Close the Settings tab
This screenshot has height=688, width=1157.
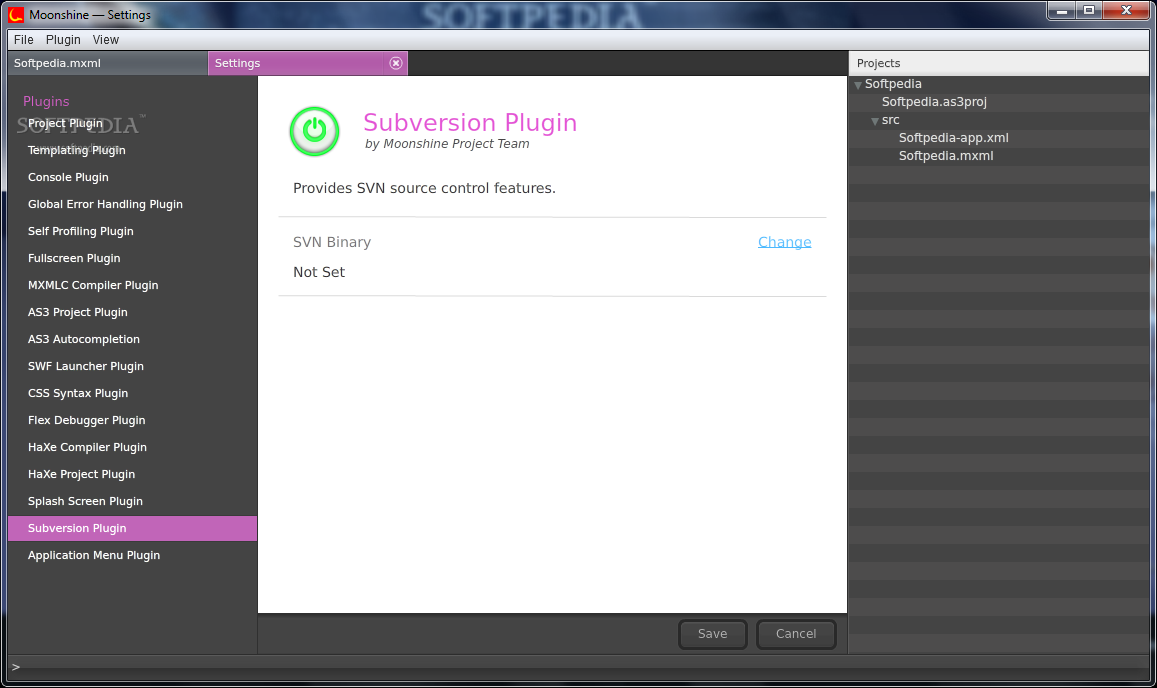396,63
